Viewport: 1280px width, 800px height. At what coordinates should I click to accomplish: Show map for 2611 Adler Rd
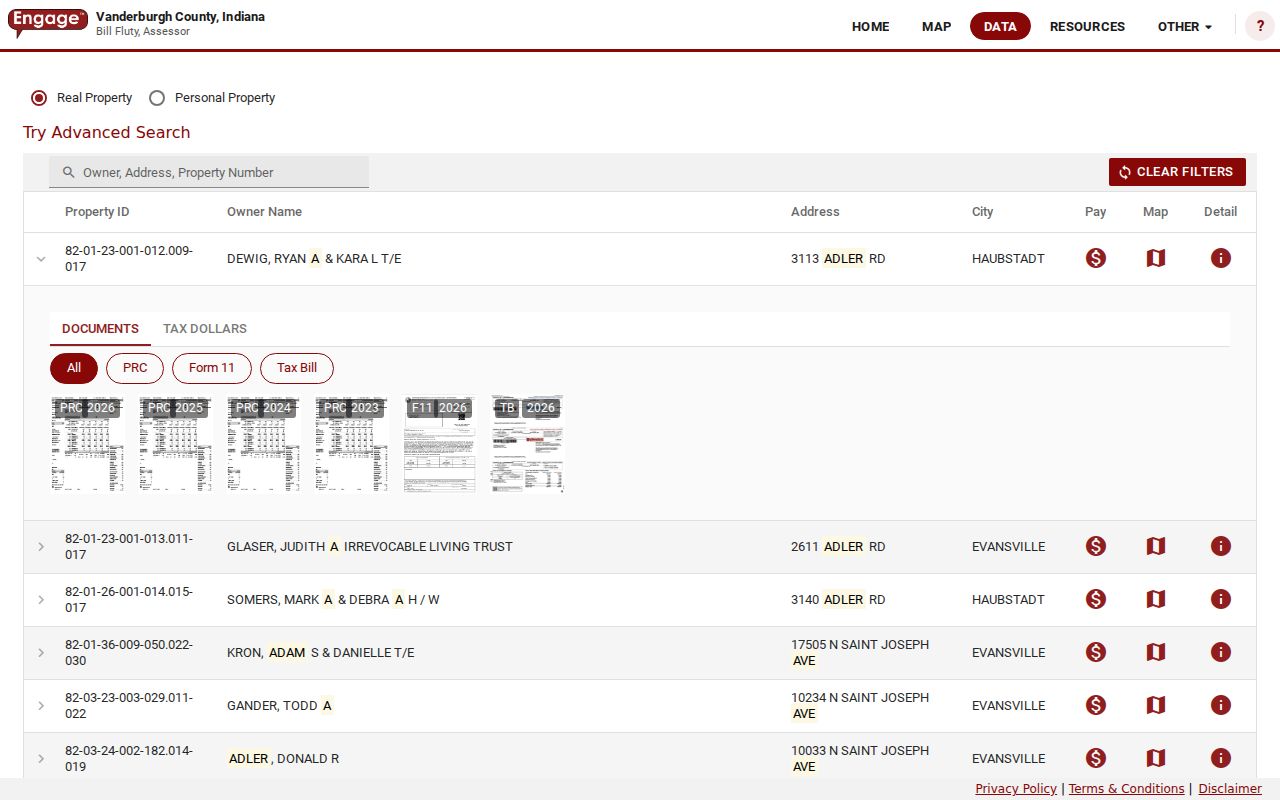click(x=1156, y=546)
